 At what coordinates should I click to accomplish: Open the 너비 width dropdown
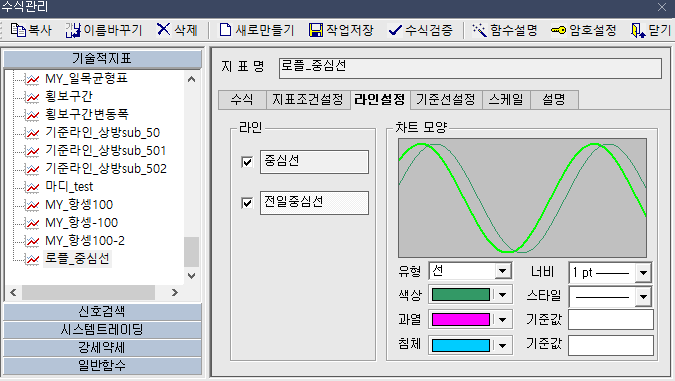click(643, 273)
